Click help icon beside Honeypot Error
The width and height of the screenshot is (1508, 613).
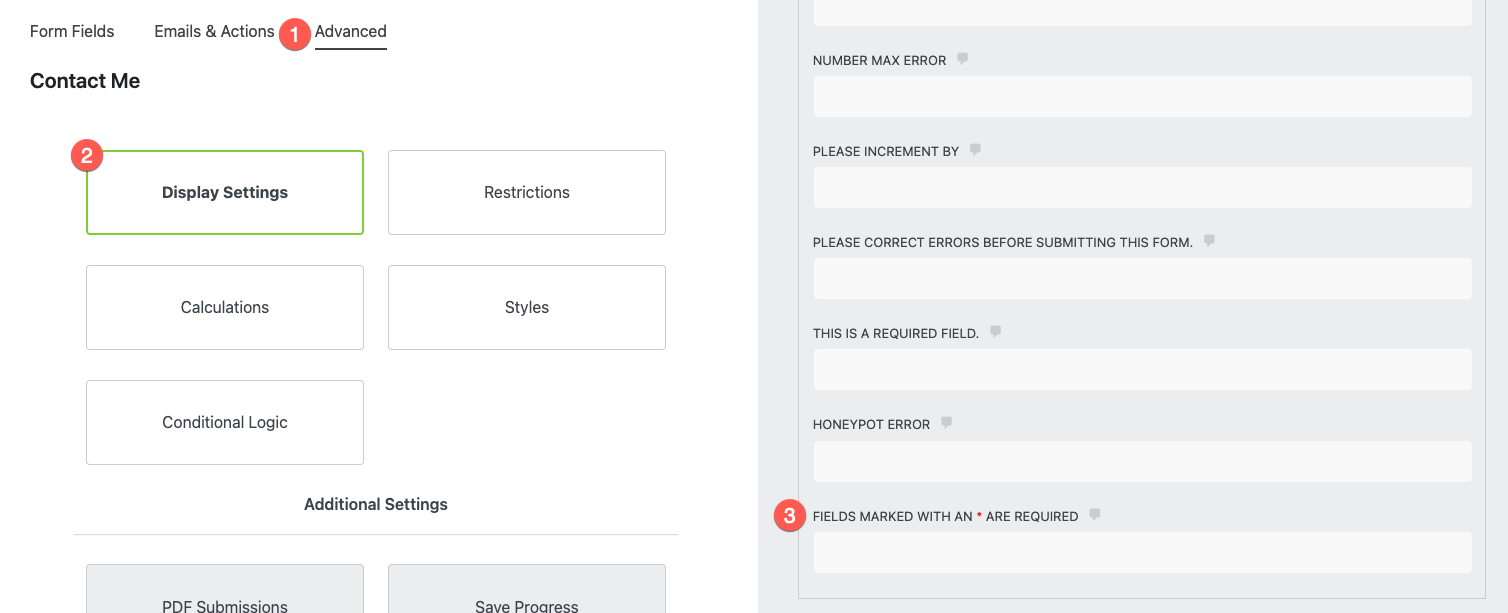pyautogui.click(x=947, y=423)
